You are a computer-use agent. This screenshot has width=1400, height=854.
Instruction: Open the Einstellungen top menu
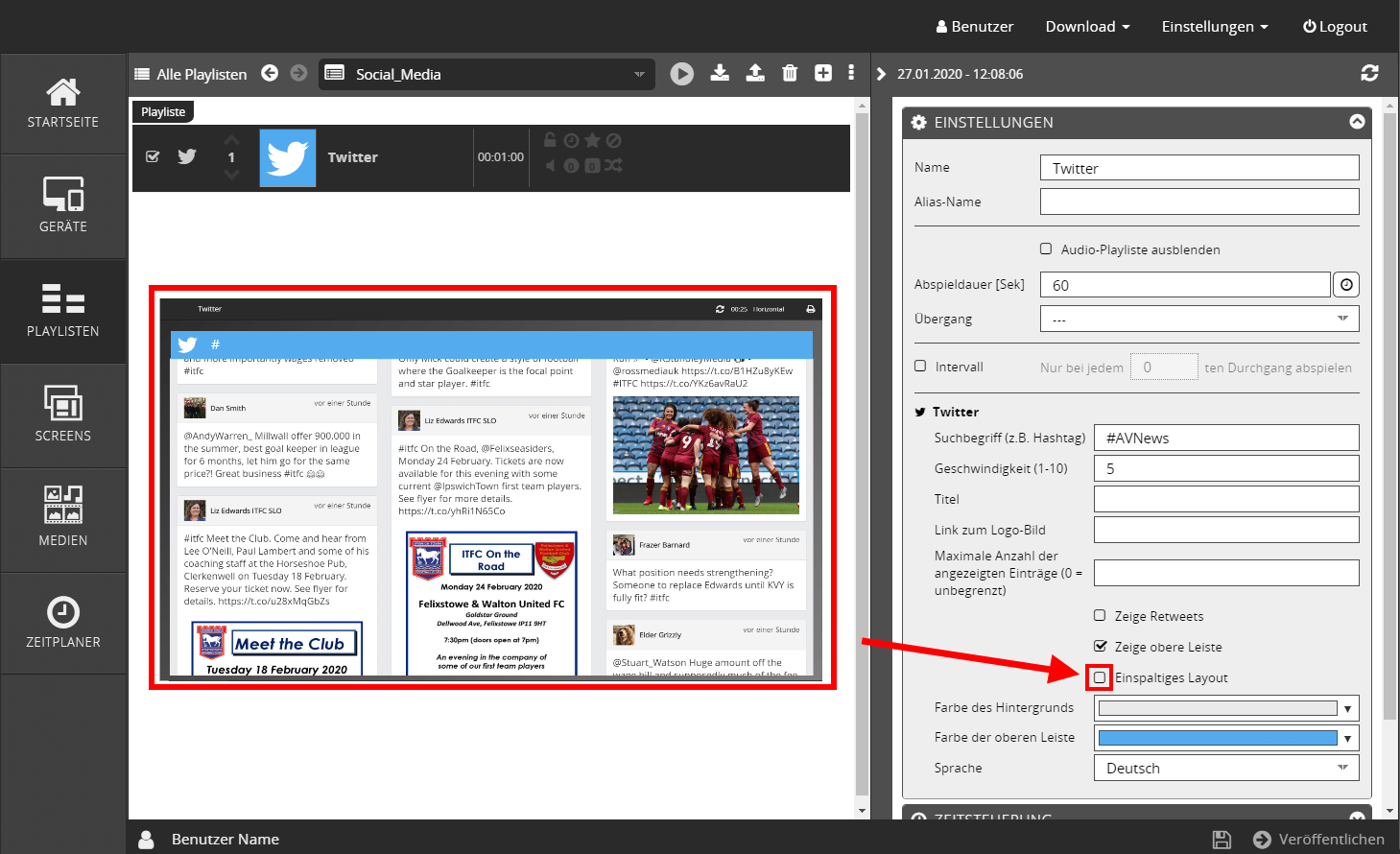tap(1215, 26)
